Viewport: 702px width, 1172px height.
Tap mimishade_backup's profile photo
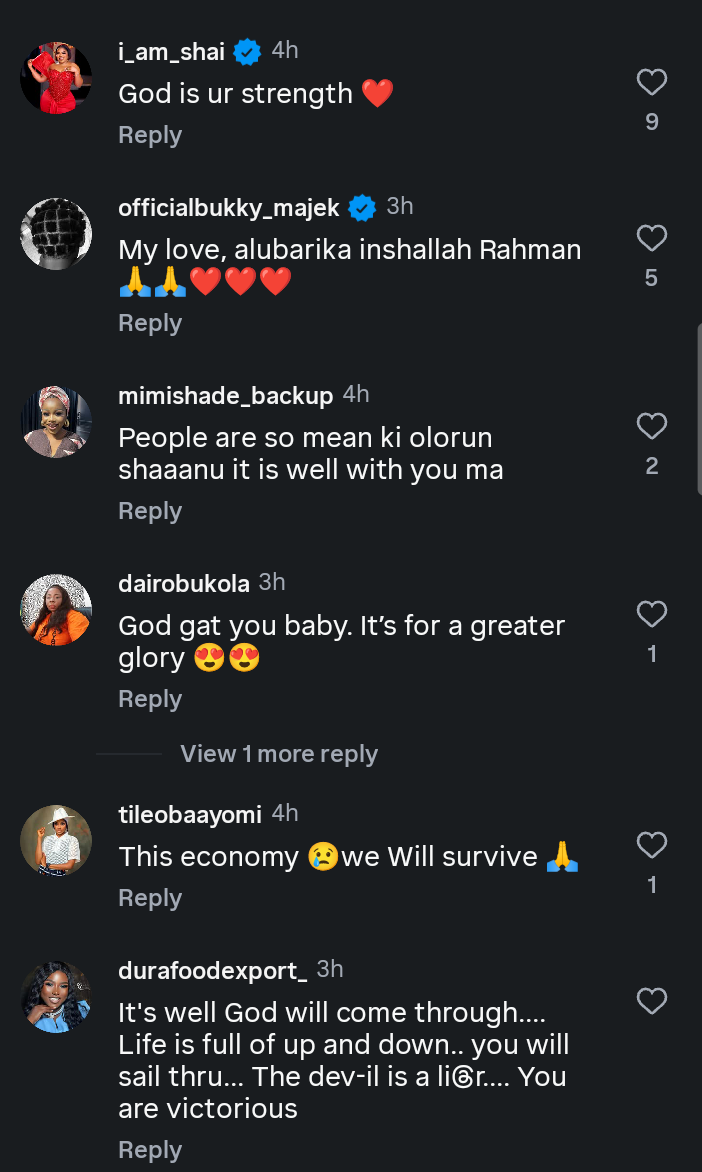[56, 422]
